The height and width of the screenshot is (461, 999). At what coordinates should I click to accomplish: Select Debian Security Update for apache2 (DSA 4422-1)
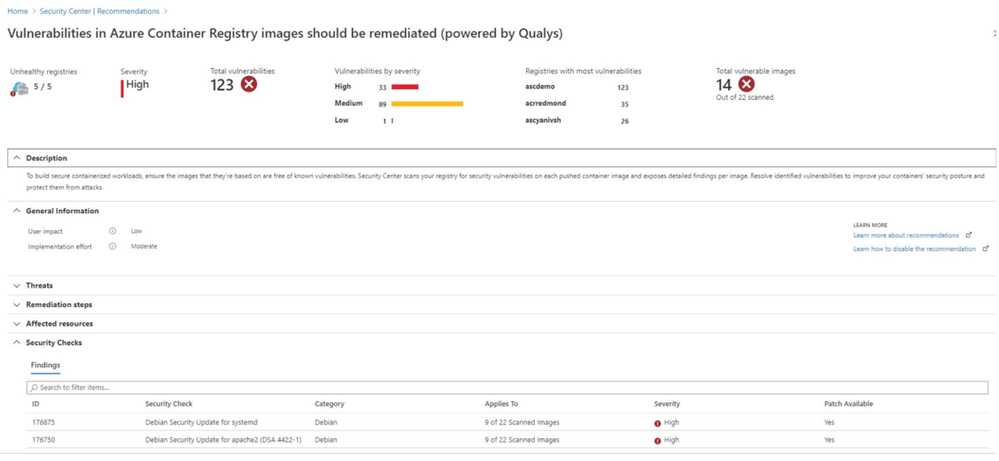click(224, 440)
